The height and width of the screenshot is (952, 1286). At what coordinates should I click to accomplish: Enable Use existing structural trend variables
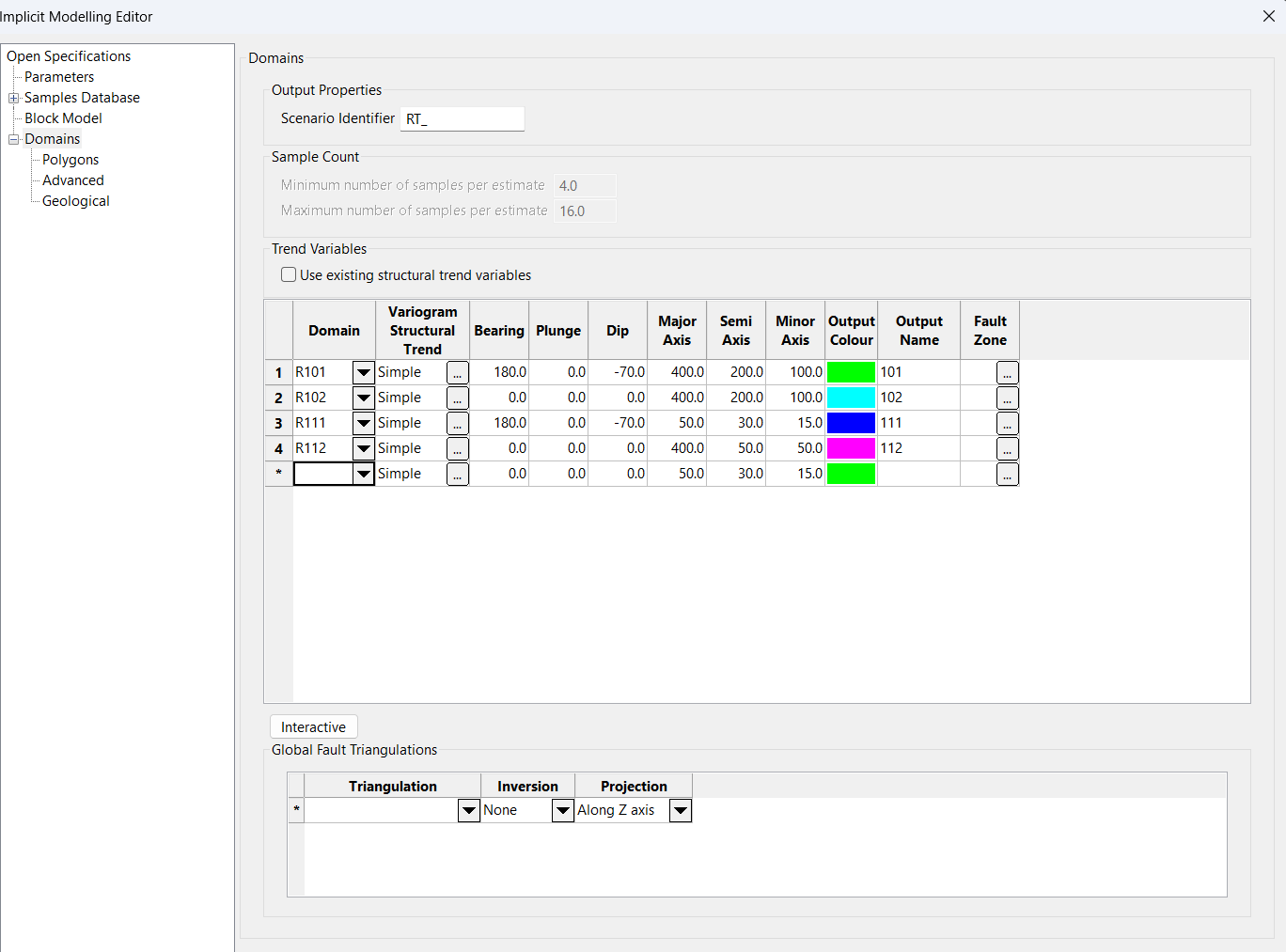[x=289, y=275]
